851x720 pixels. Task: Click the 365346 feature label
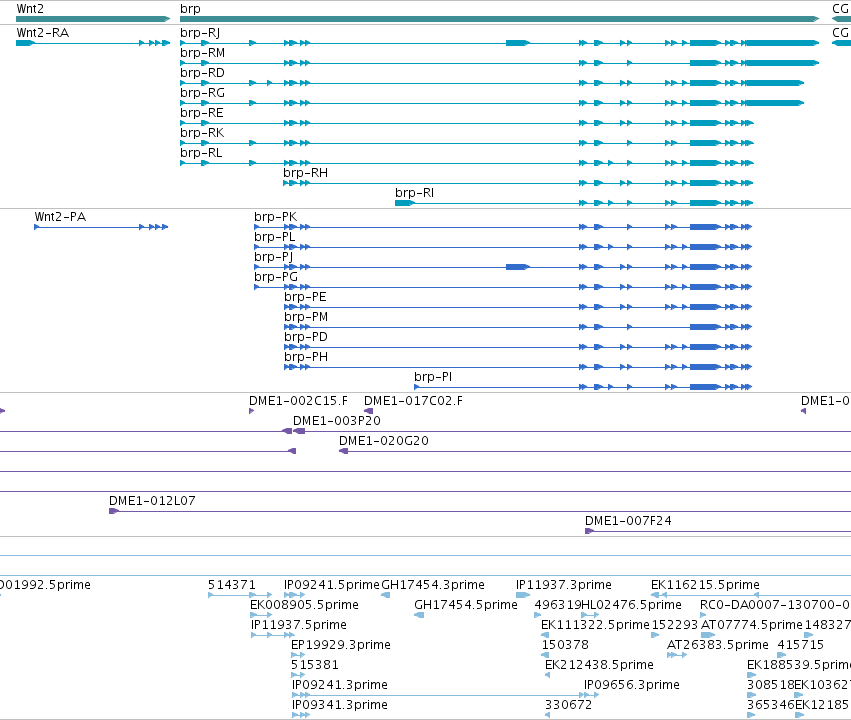pyautogui.click(x=770, y=705)
